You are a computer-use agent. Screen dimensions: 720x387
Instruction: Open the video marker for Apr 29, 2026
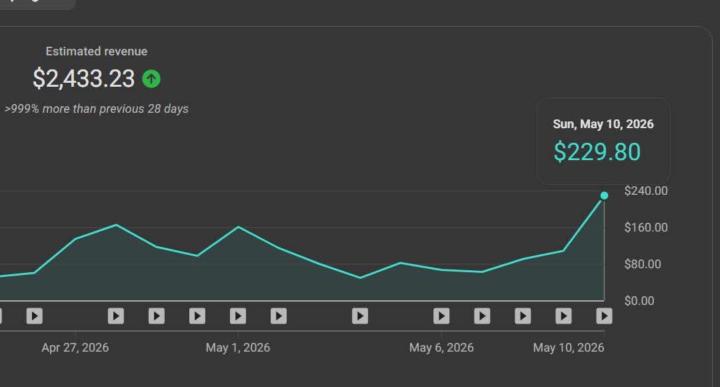[157, 316]
